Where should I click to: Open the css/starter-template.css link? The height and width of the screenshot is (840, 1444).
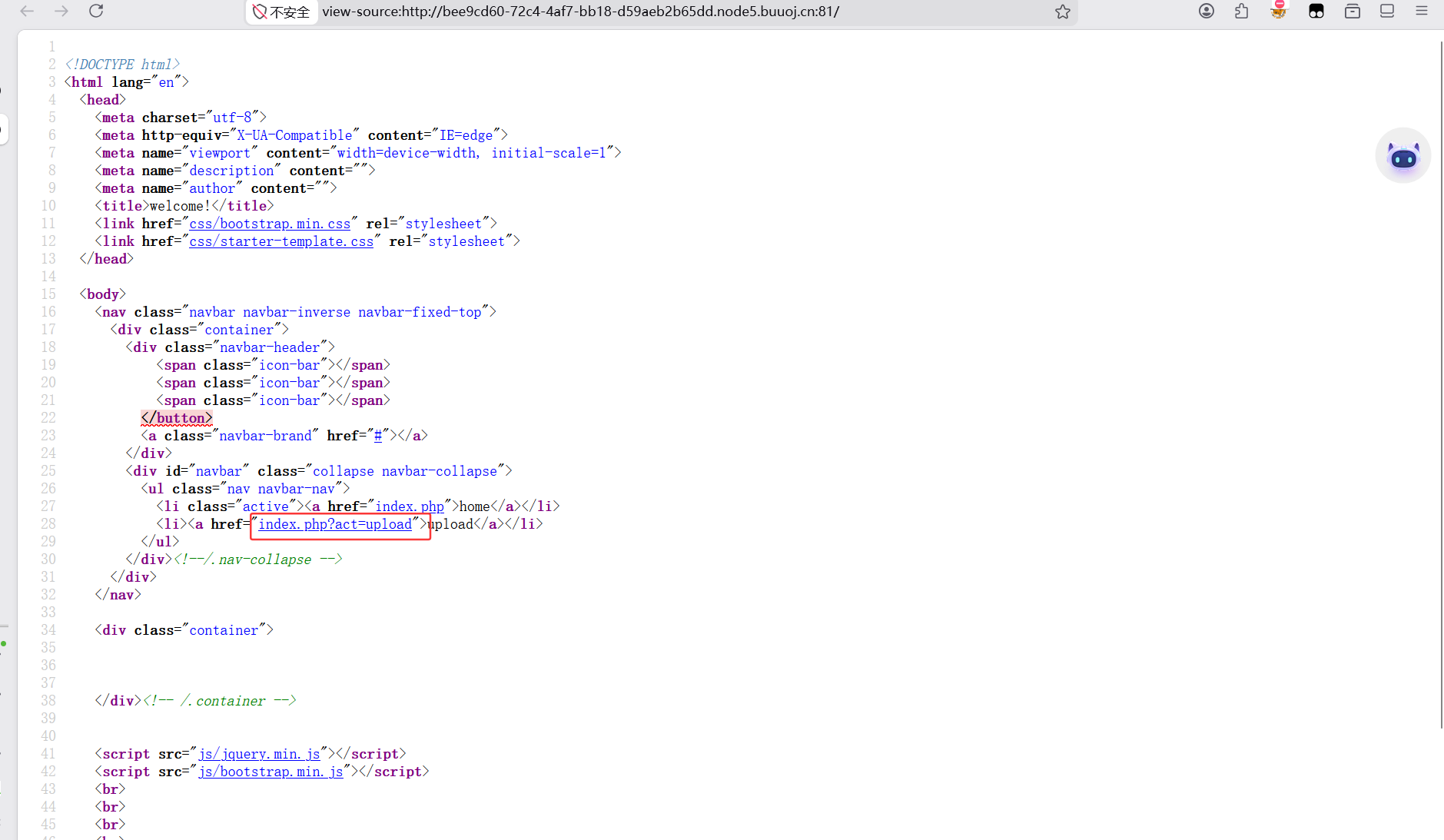click(281, 241)
